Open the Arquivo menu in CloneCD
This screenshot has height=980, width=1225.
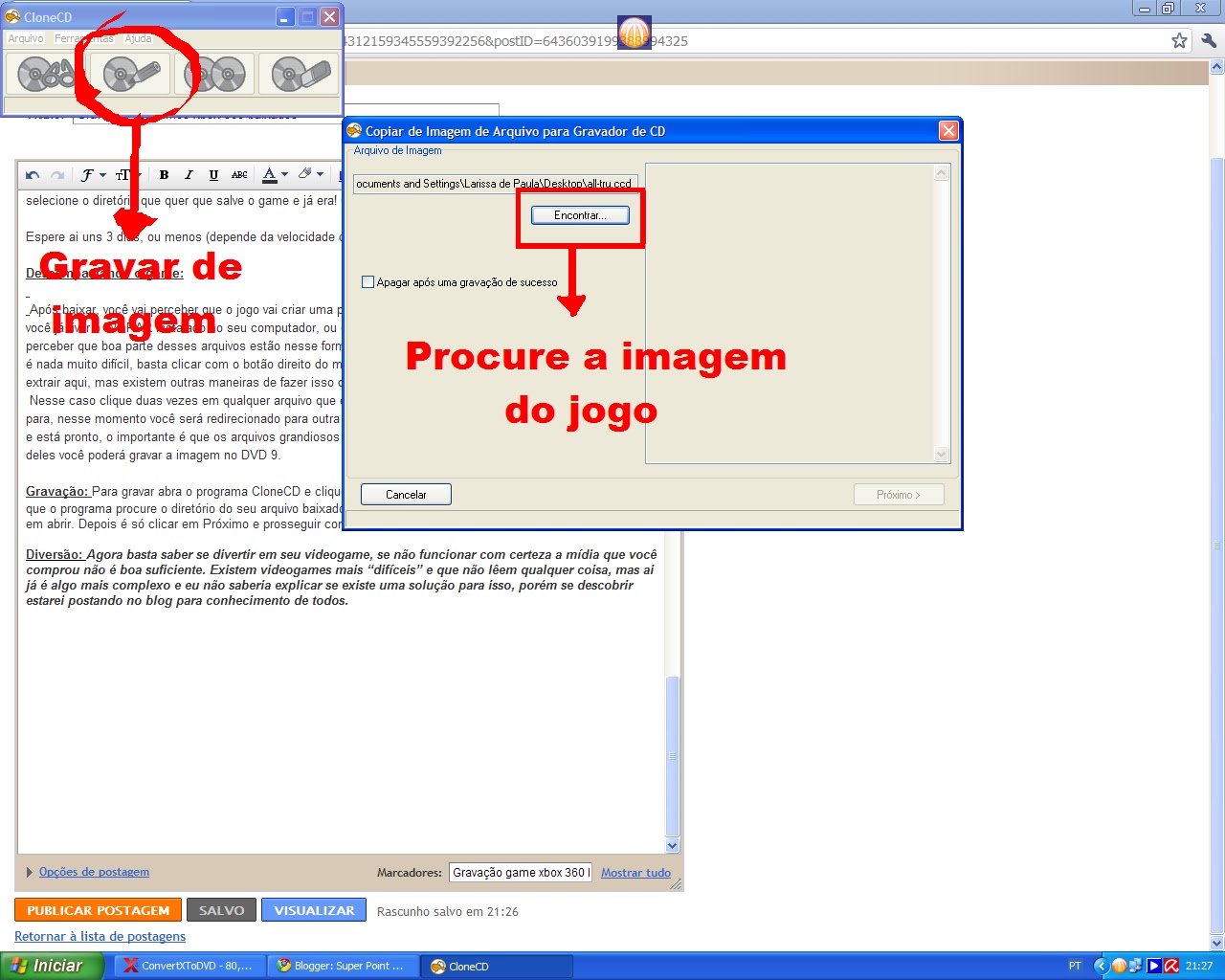(x=26, y=38)
